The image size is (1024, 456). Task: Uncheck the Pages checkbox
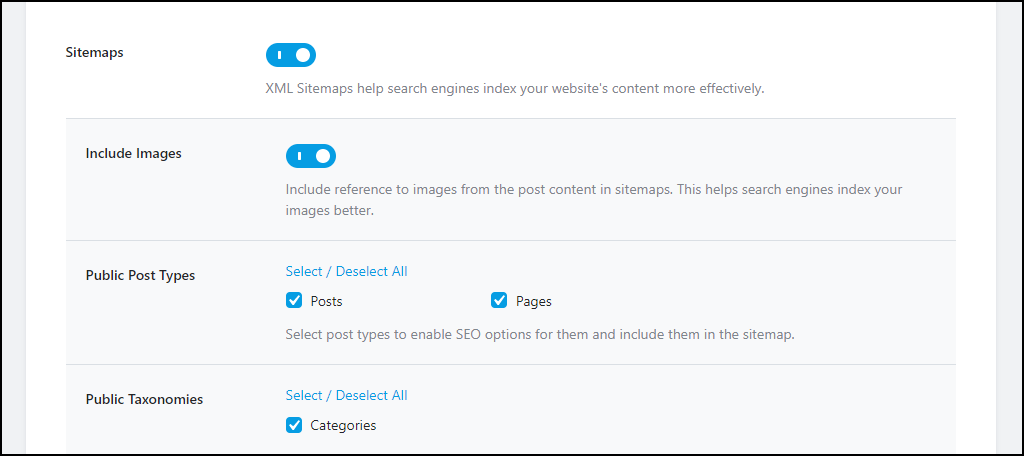pyautogui.click(x=499, y=301)
